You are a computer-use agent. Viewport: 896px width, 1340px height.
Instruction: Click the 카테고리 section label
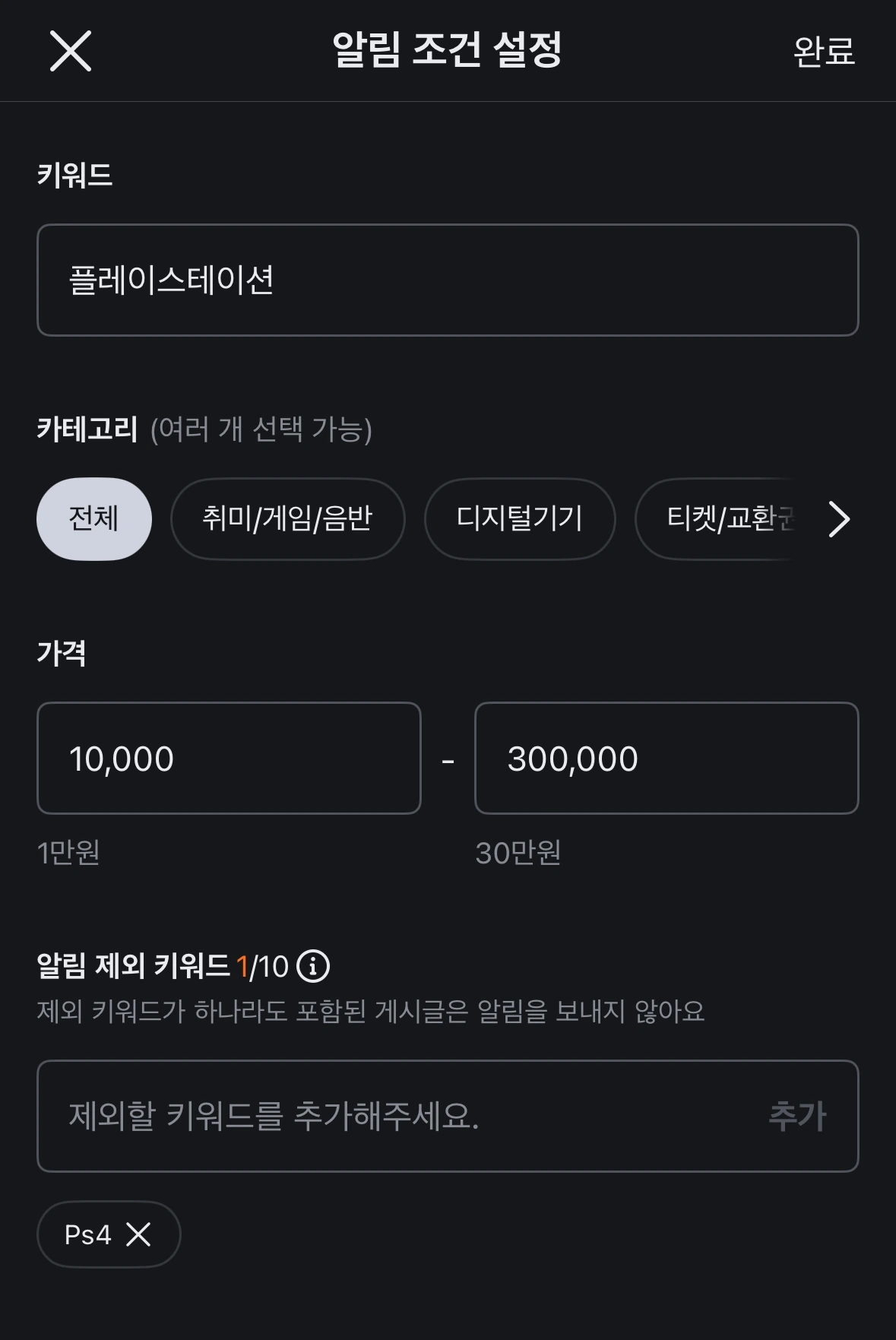coord(87,429)
